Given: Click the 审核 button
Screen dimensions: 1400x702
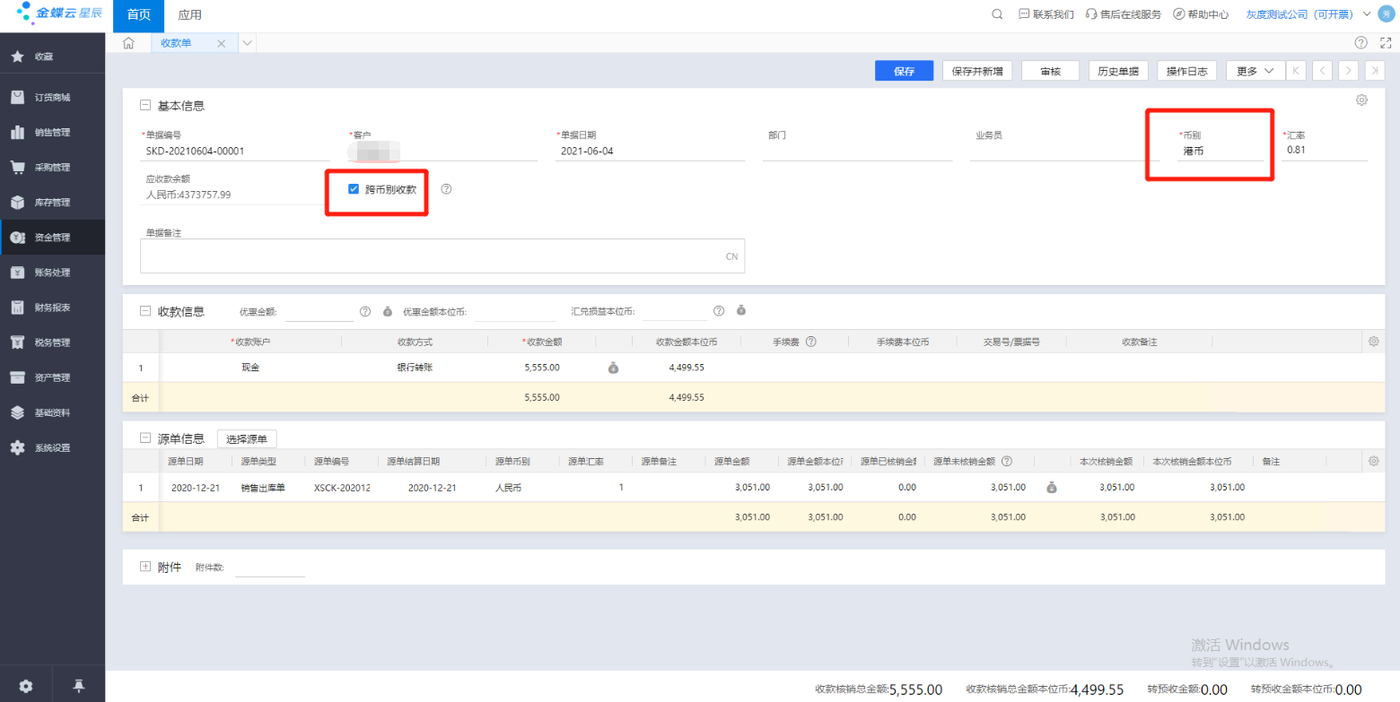Looking at the screenshot, I should pyautogui.click(x=1050, y=71).
